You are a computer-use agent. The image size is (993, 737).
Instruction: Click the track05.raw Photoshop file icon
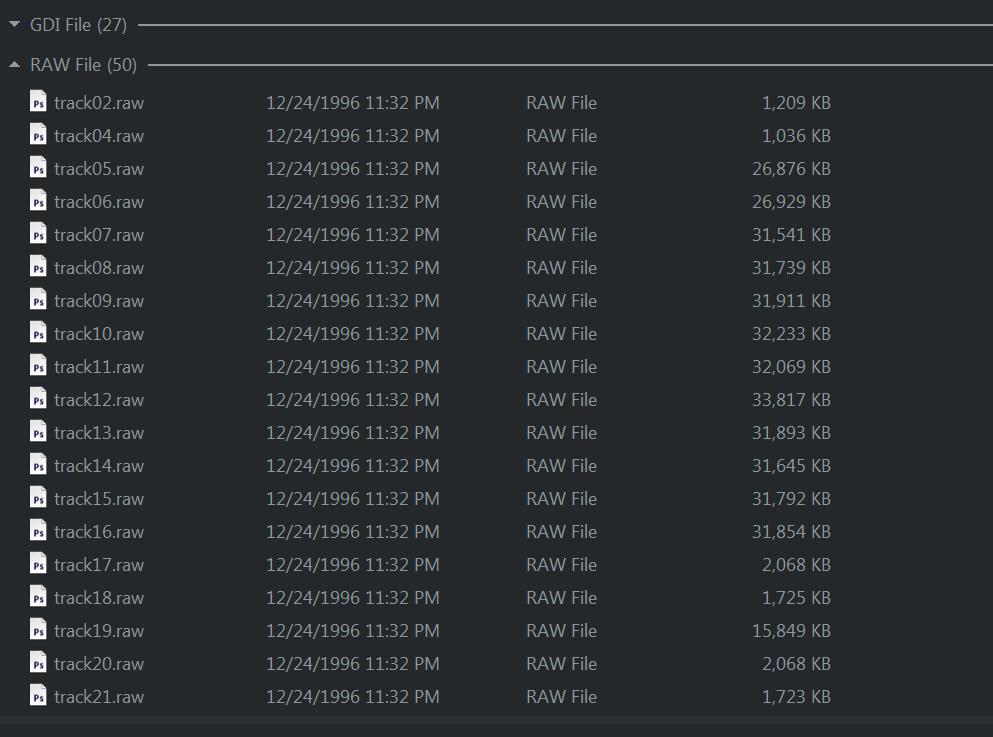pos(38,168)
